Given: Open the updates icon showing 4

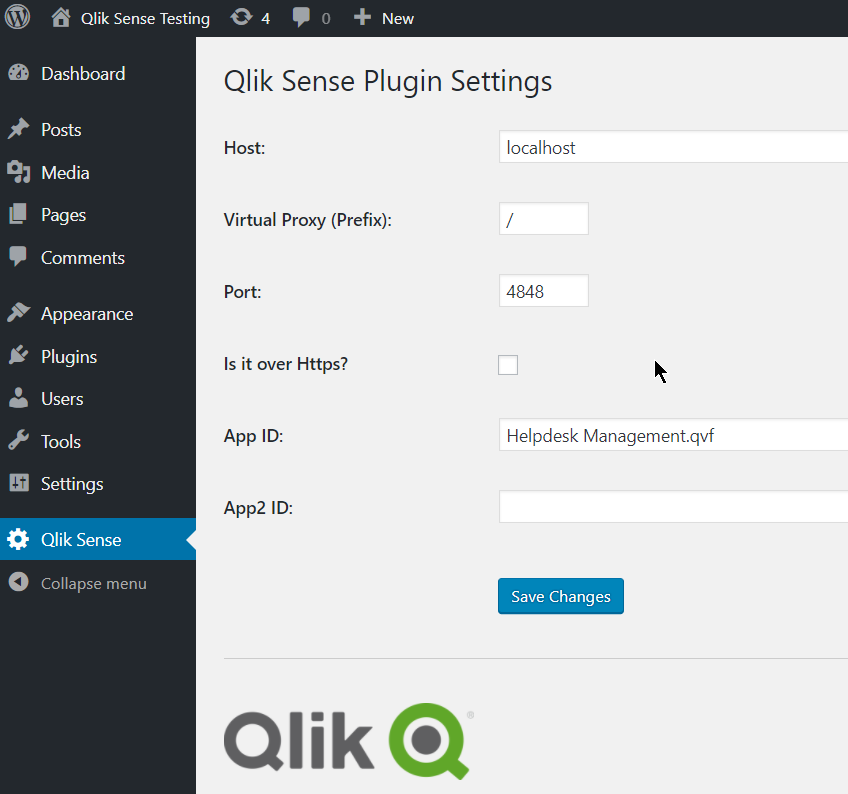Looking at the screenshot, I should 241,18.
